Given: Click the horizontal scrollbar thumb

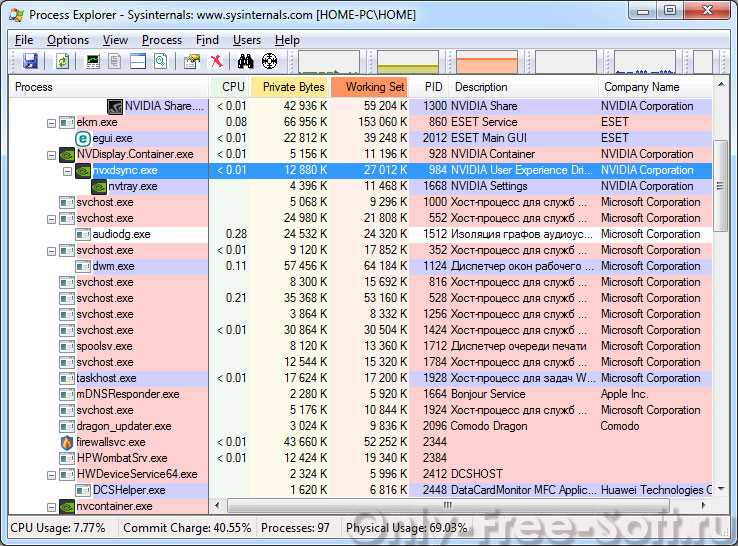Looking at the screenshot, I should tap(448, 506).
